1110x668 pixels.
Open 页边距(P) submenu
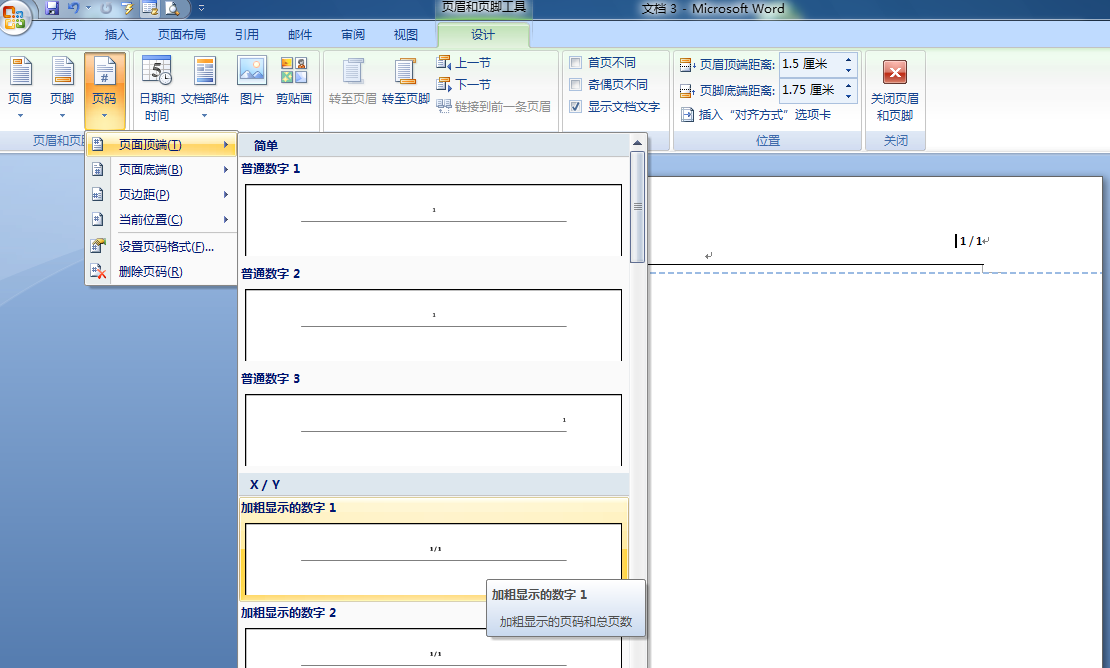[x=161, y=195]
